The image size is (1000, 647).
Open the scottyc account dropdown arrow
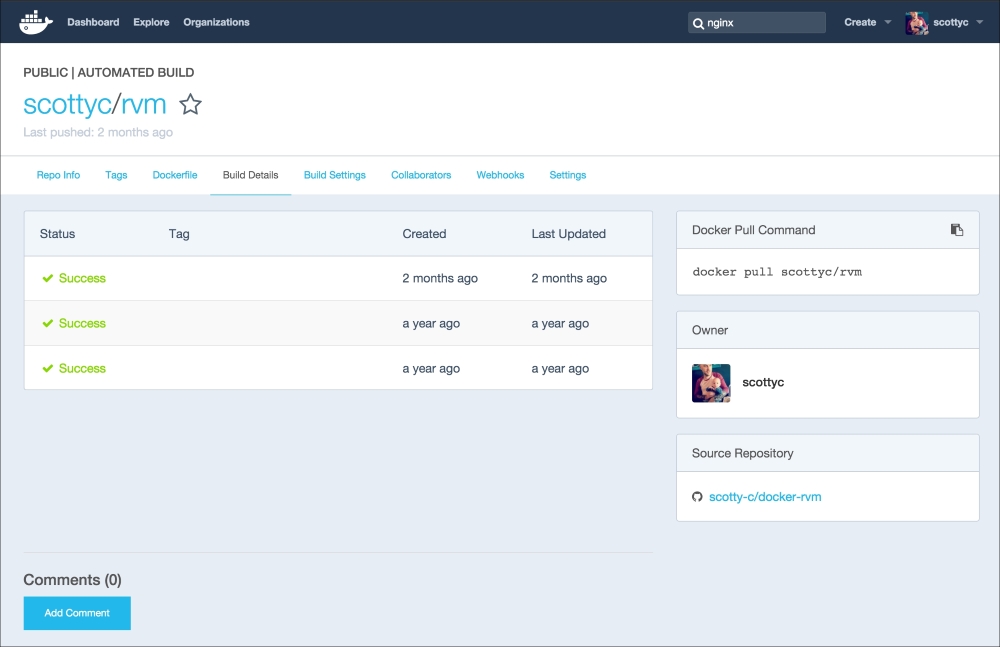[980, 22]
